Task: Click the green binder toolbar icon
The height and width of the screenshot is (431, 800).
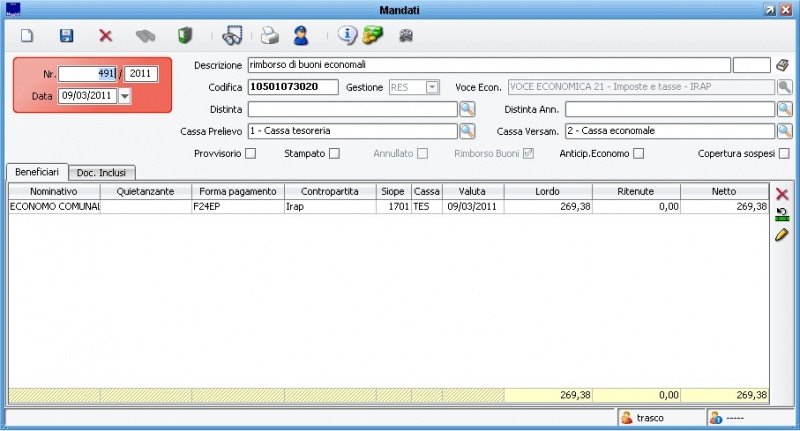Action: coord(185,36)
